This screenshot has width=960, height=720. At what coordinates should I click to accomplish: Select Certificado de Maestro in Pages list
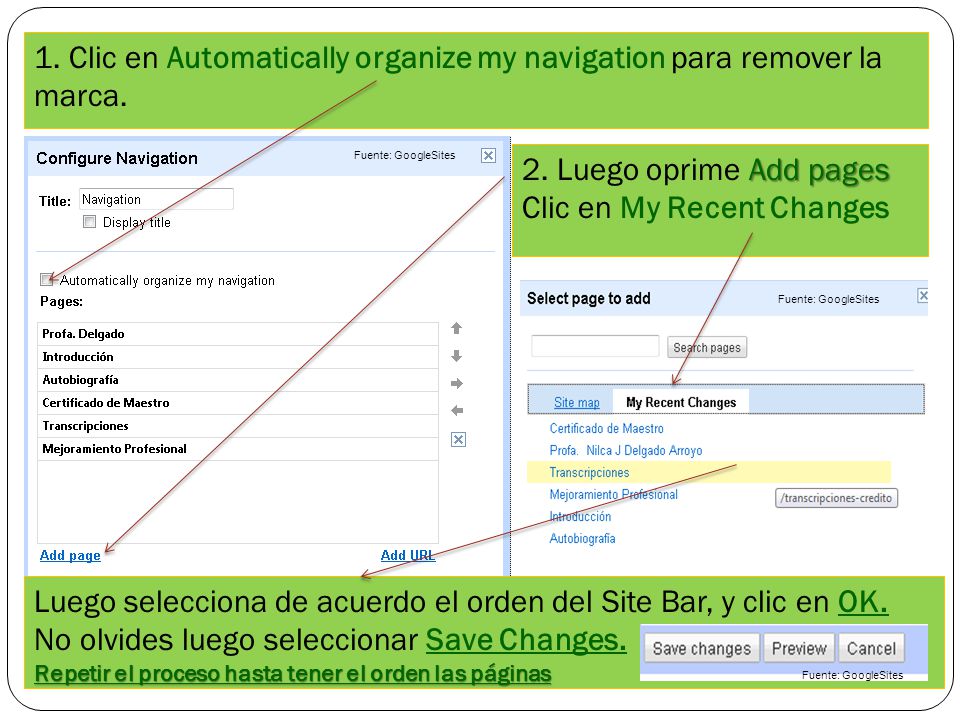[238, 403]
